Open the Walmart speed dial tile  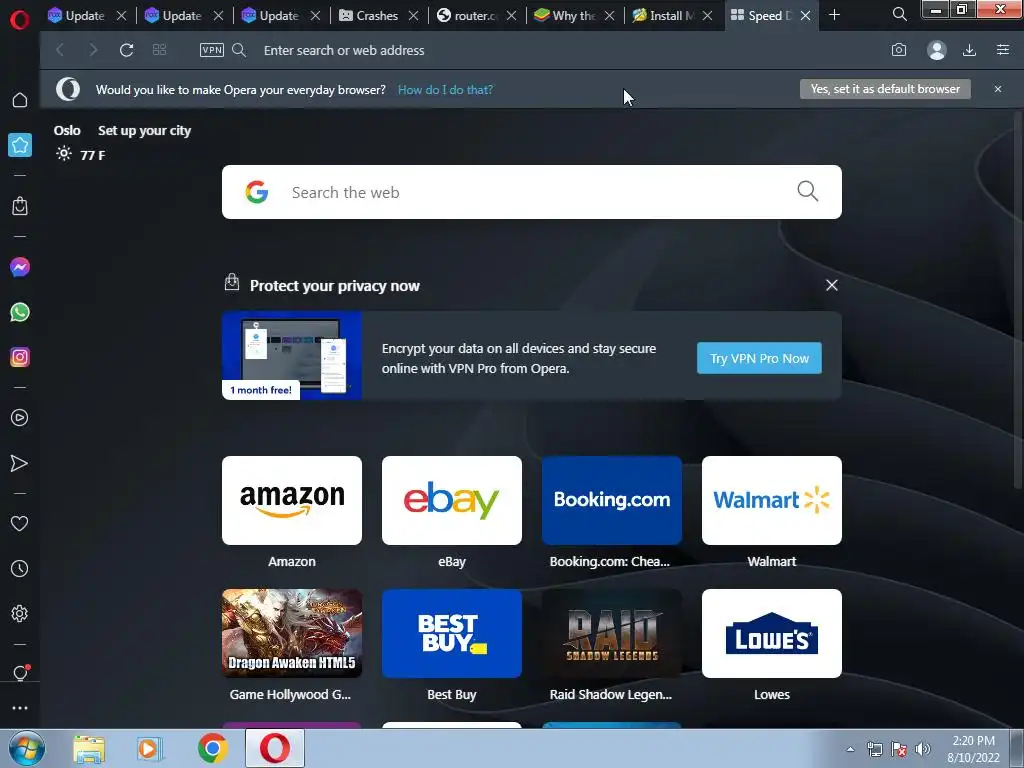[772, 500]
